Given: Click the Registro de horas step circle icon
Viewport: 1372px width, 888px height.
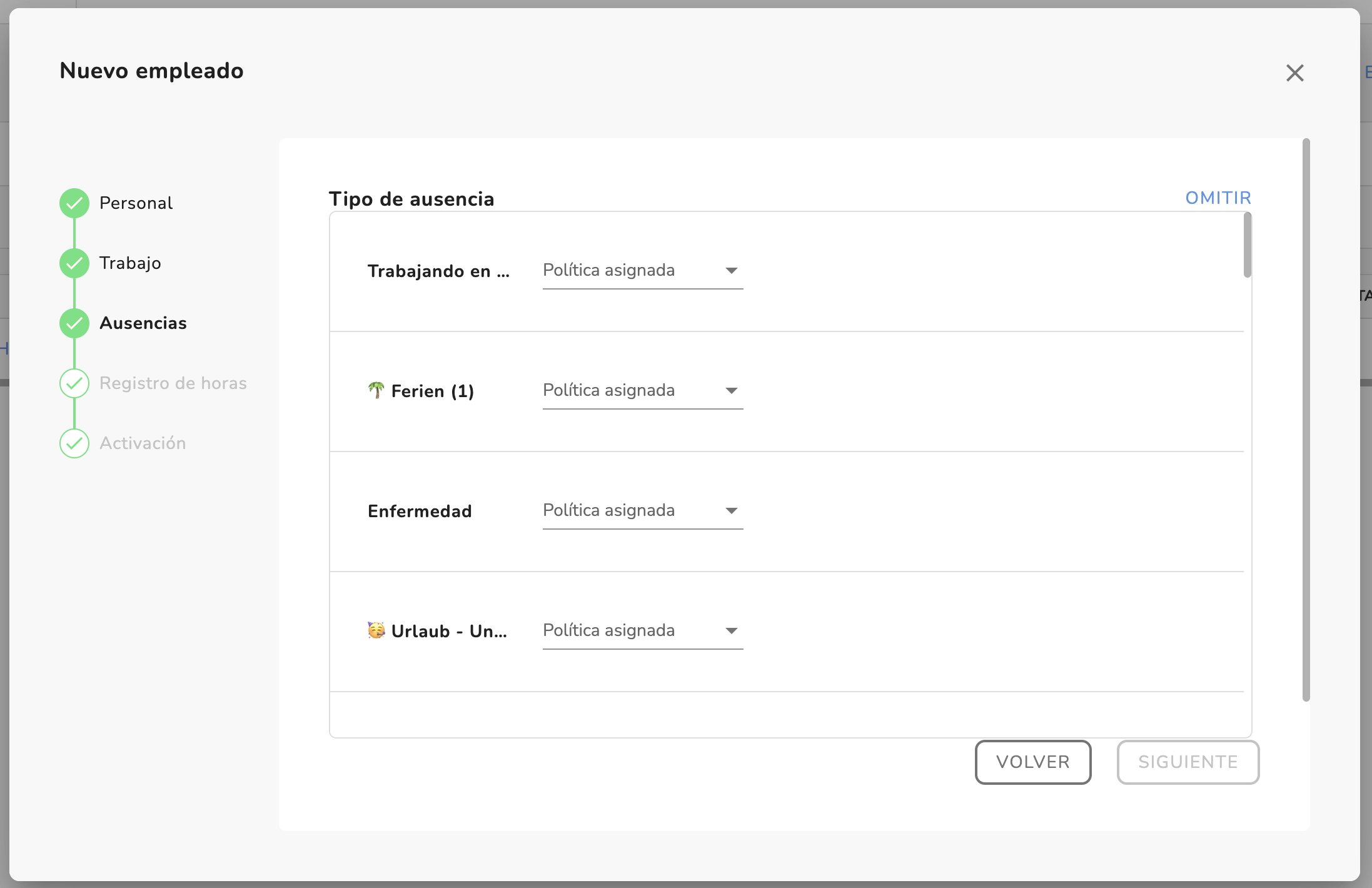Looking at the screenshot, I should click(x=74, y=383).
